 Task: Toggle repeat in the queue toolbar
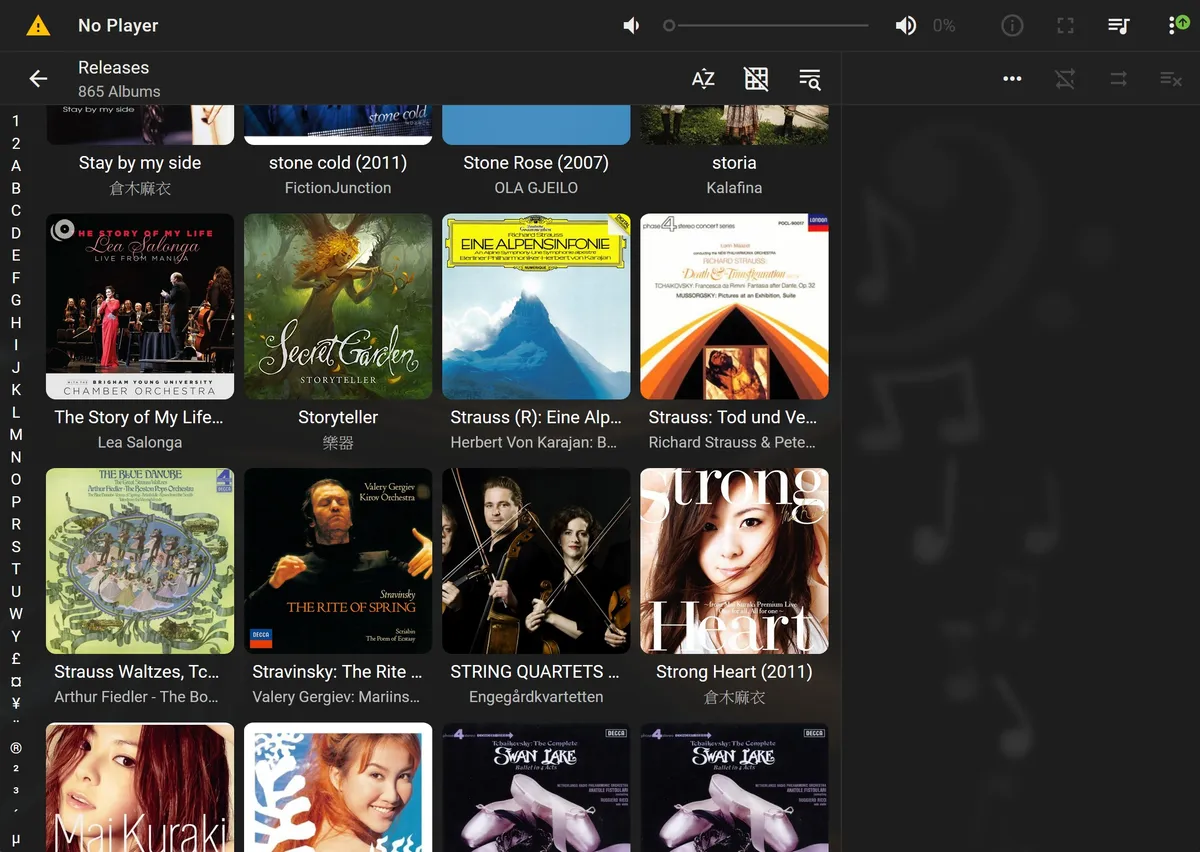pos(1119,79)
